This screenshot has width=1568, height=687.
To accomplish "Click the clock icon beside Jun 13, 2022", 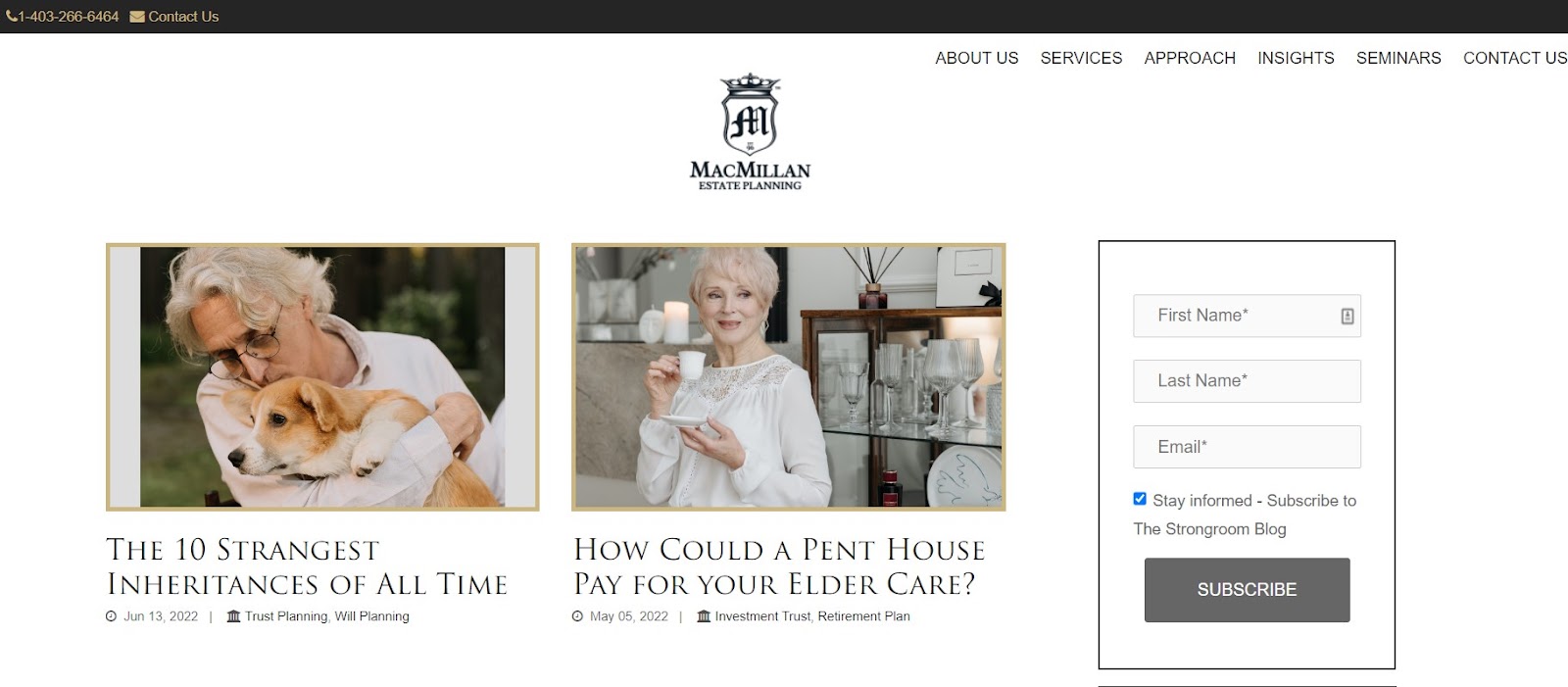I will pos(112,616).
